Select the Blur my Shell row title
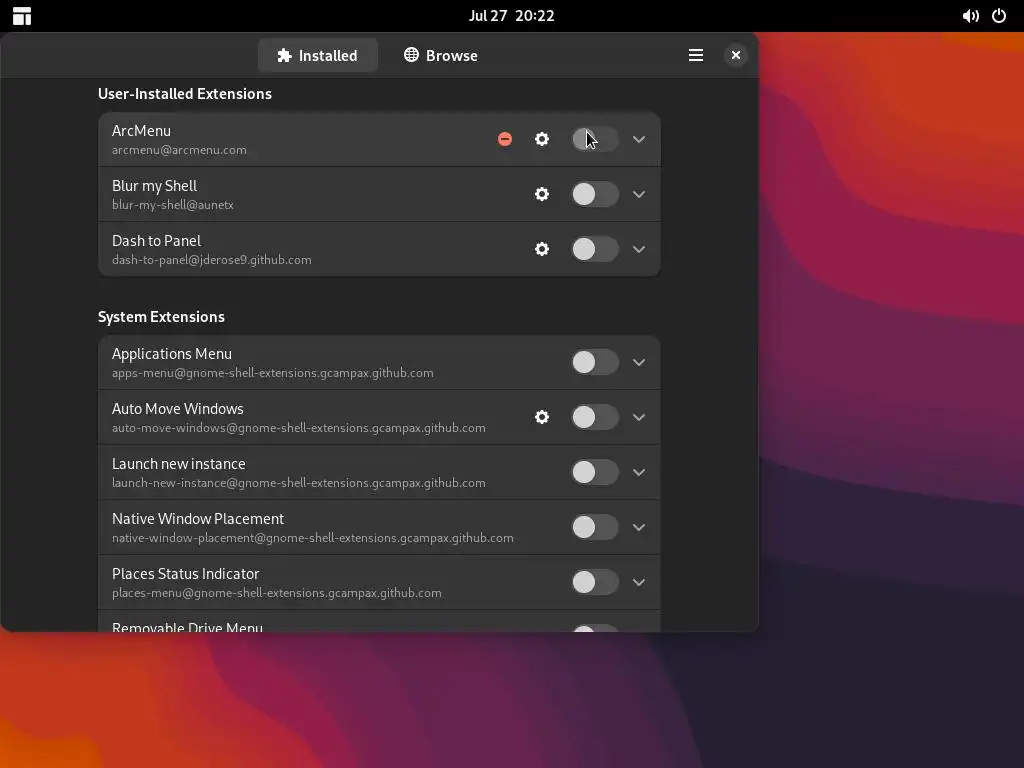Image resolution: width=1024 pixels, height=768 pixels. point(154,186)
